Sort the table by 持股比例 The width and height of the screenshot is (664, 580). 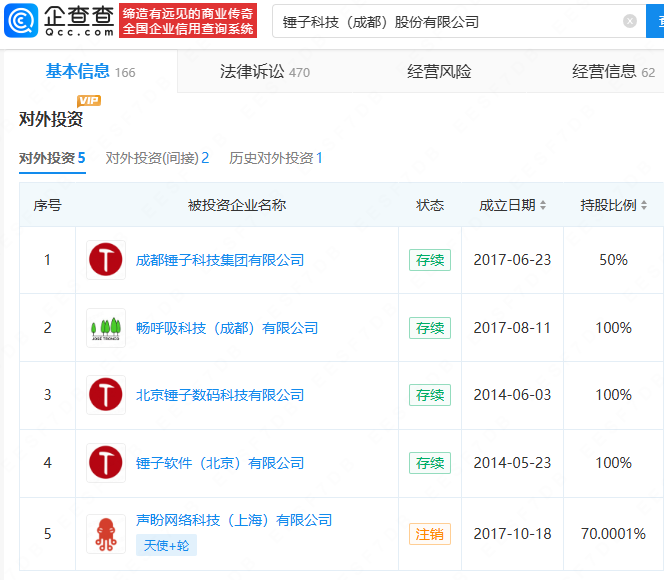[614, 205]
